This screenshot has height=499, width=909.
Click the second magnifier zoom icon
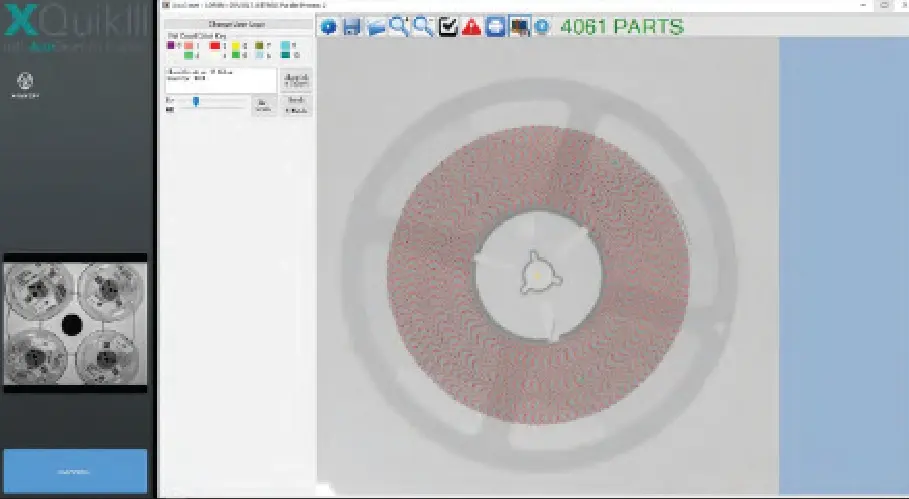pos(423,27)
